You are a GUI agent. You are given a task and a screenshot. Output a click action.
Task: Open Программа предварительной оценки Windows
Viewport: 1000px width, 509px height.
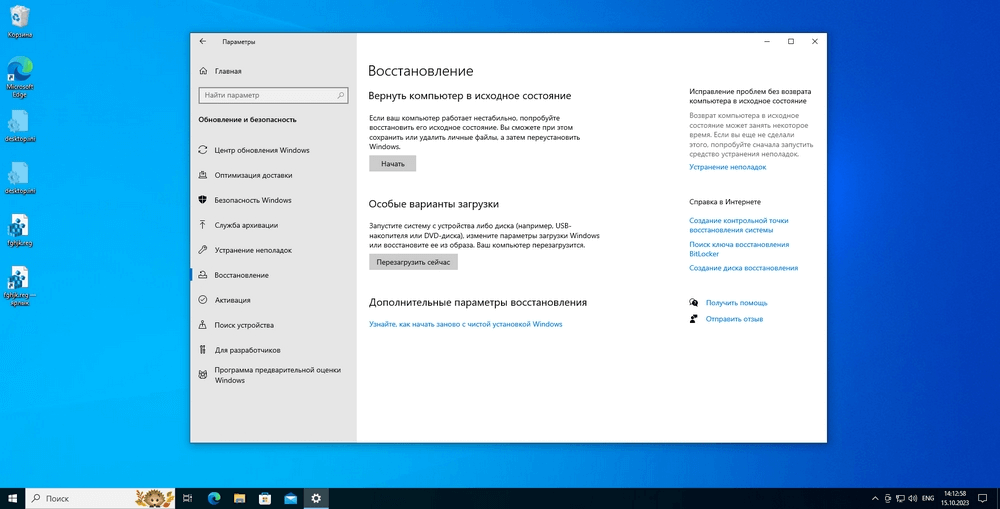[277, 375]
